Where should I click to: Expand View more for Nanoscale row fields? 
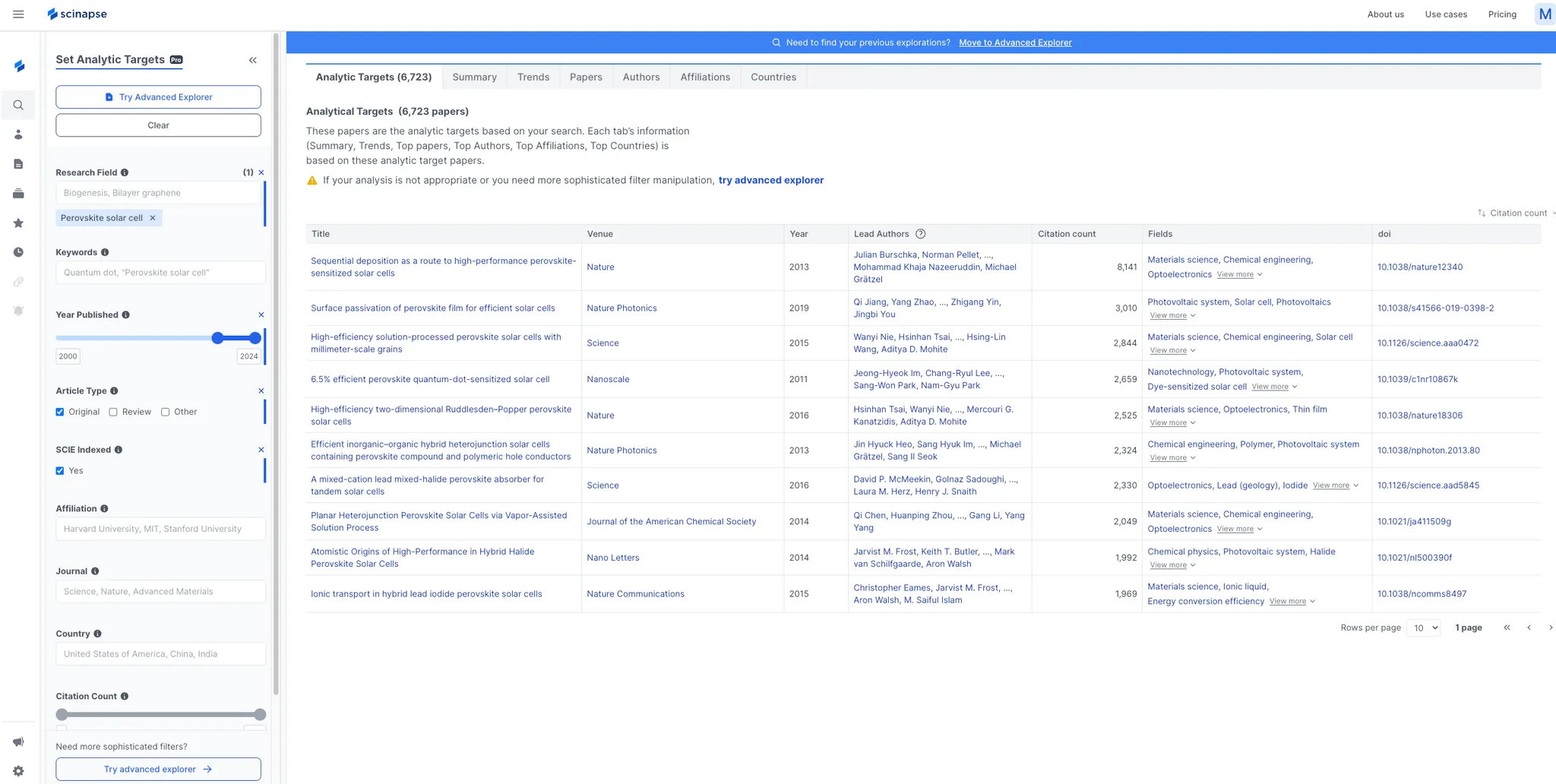tap(1275, 387)
